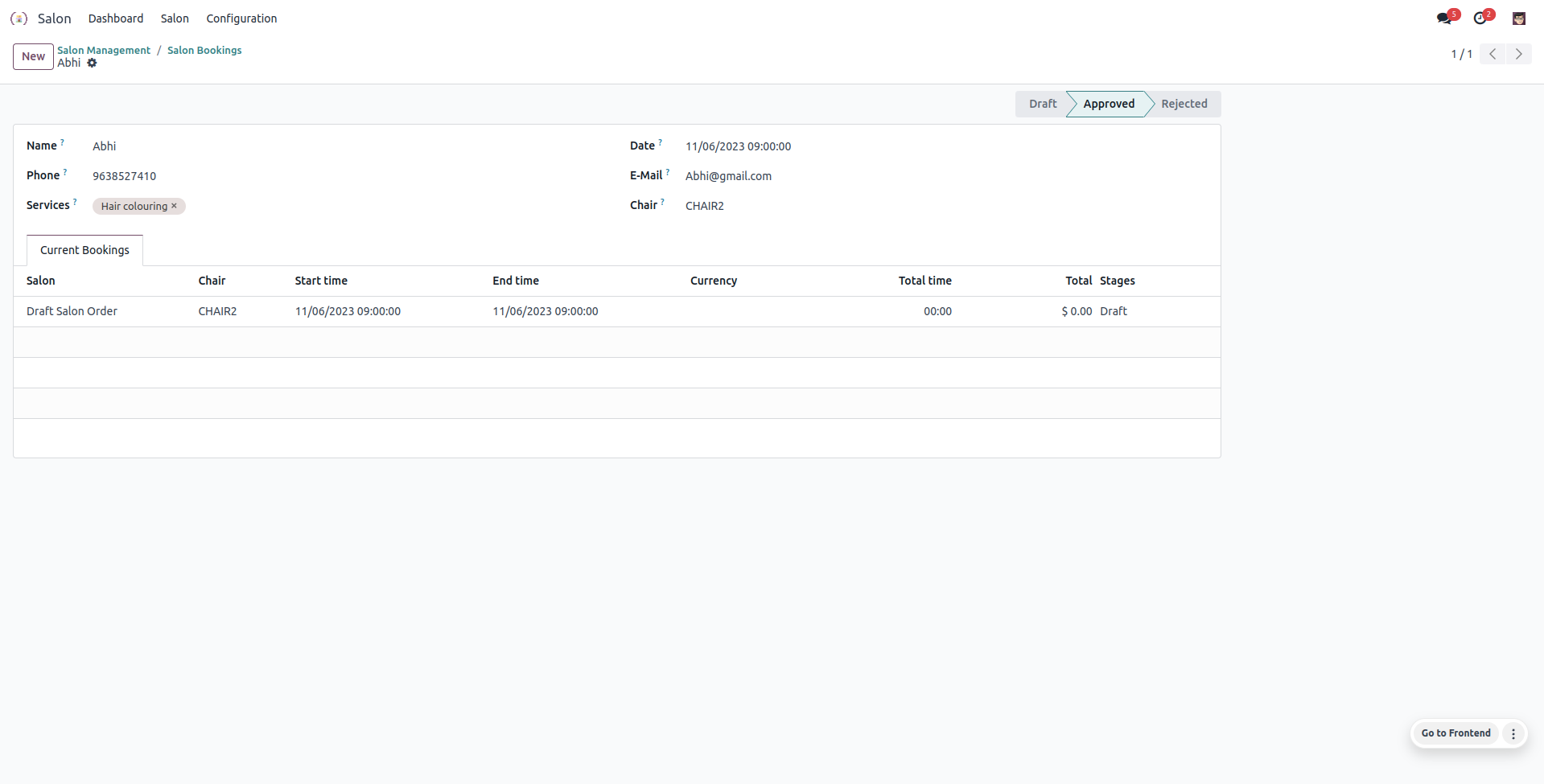Remove the Hair colouring service tag
This screenshot has width=1544, height=784.
click(174, 206)
